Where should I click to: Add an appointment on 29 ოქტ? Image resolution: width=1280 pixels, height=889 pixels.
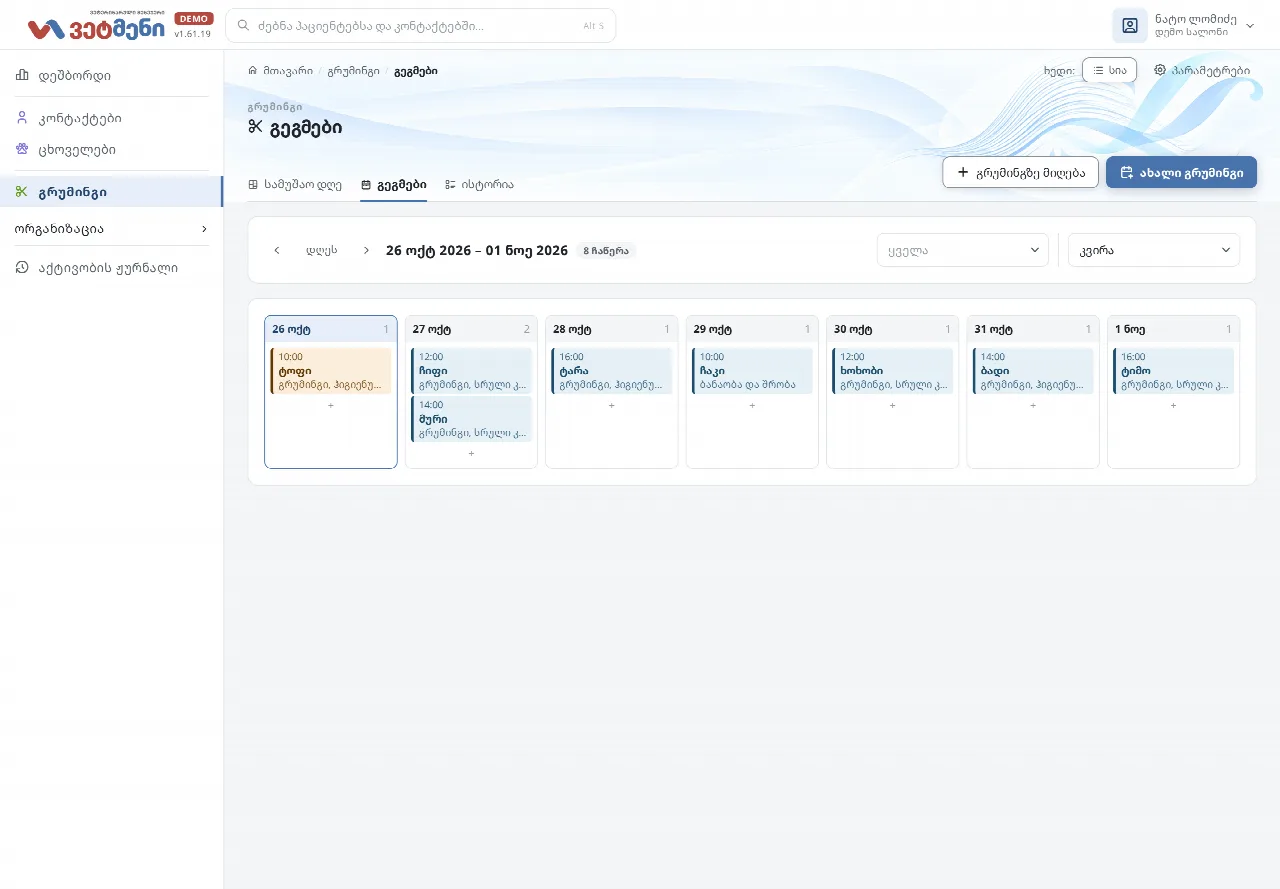(752, 405)
